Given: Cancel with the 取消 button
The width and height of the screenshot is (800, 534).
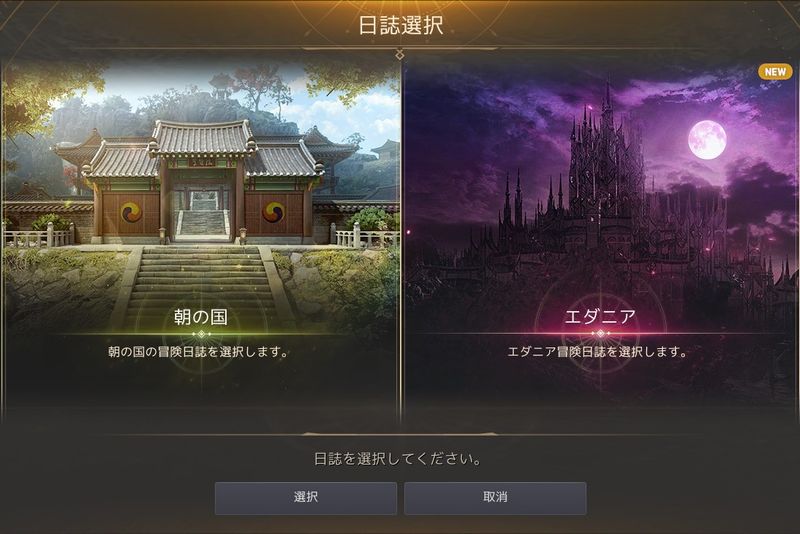Looking at the screenshot, I should point(495,498).
